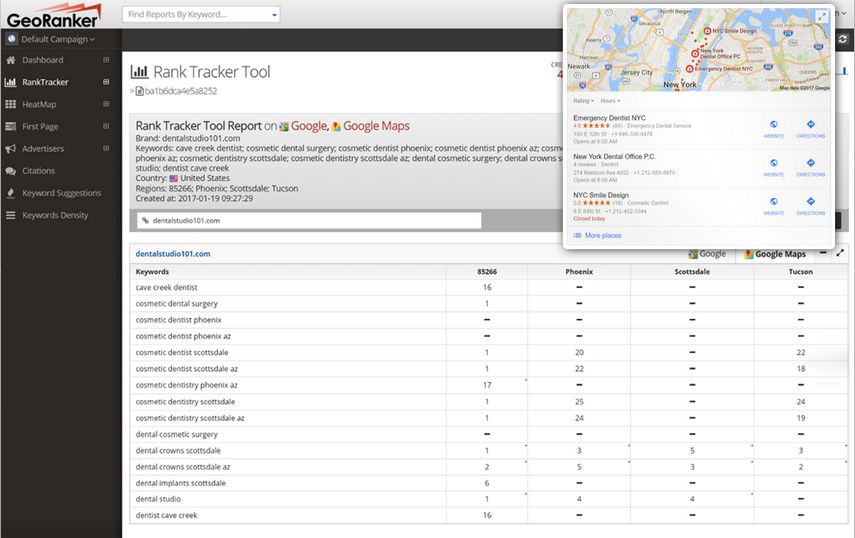Click the Citations chat bubble icon
Image resolution: width=855 pixels, height=538 pixels.
pyautogui.click(x=10, y=171)
